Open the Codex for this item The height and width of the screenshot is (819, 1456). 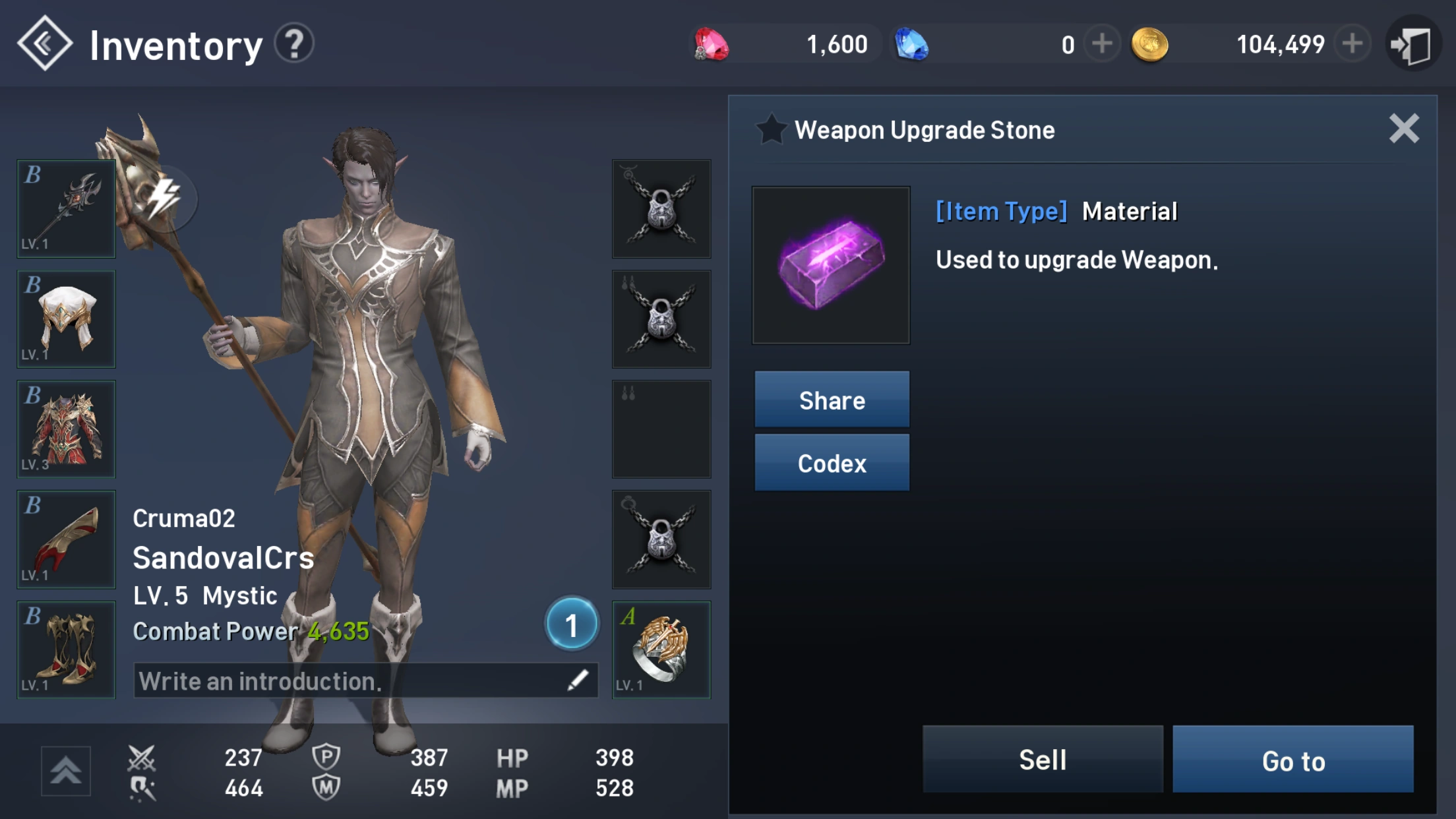[832, 463]
